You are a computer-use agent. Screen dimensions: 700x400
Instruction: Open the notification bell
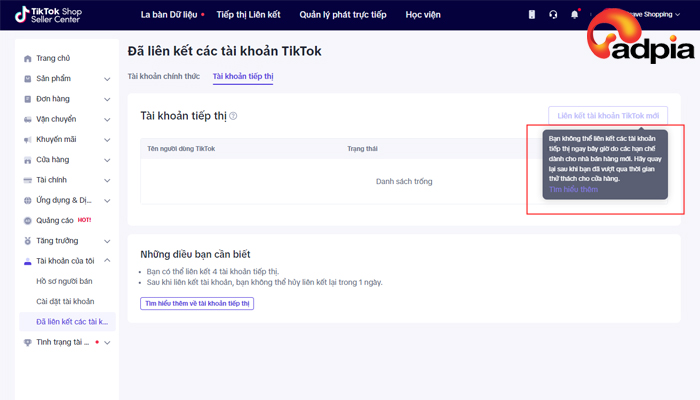575,15
